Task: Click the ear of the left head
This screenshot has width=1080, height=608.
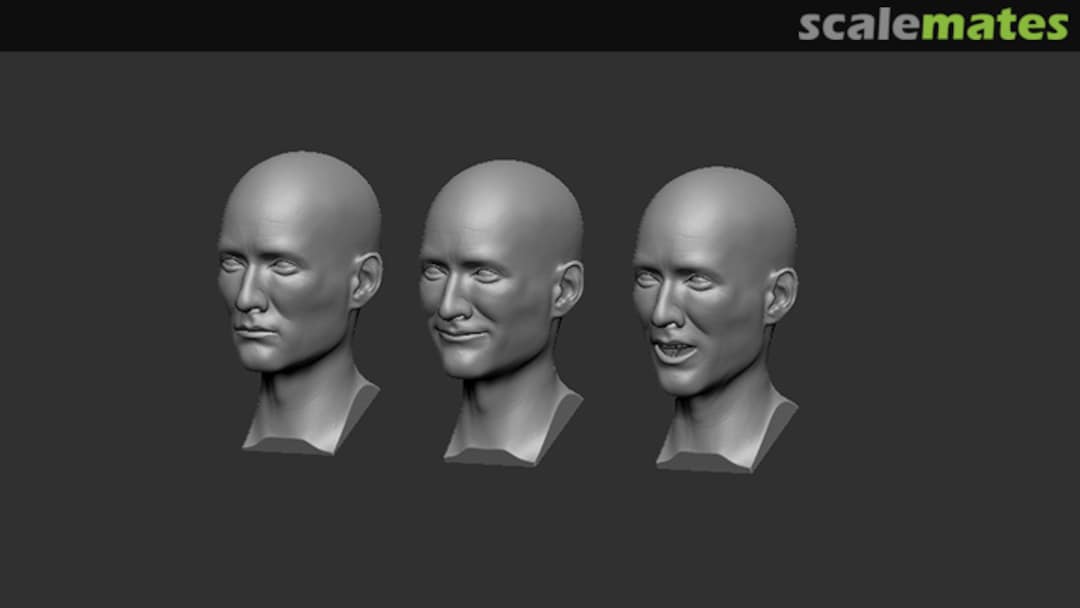Action: click(x=365, y=280)
